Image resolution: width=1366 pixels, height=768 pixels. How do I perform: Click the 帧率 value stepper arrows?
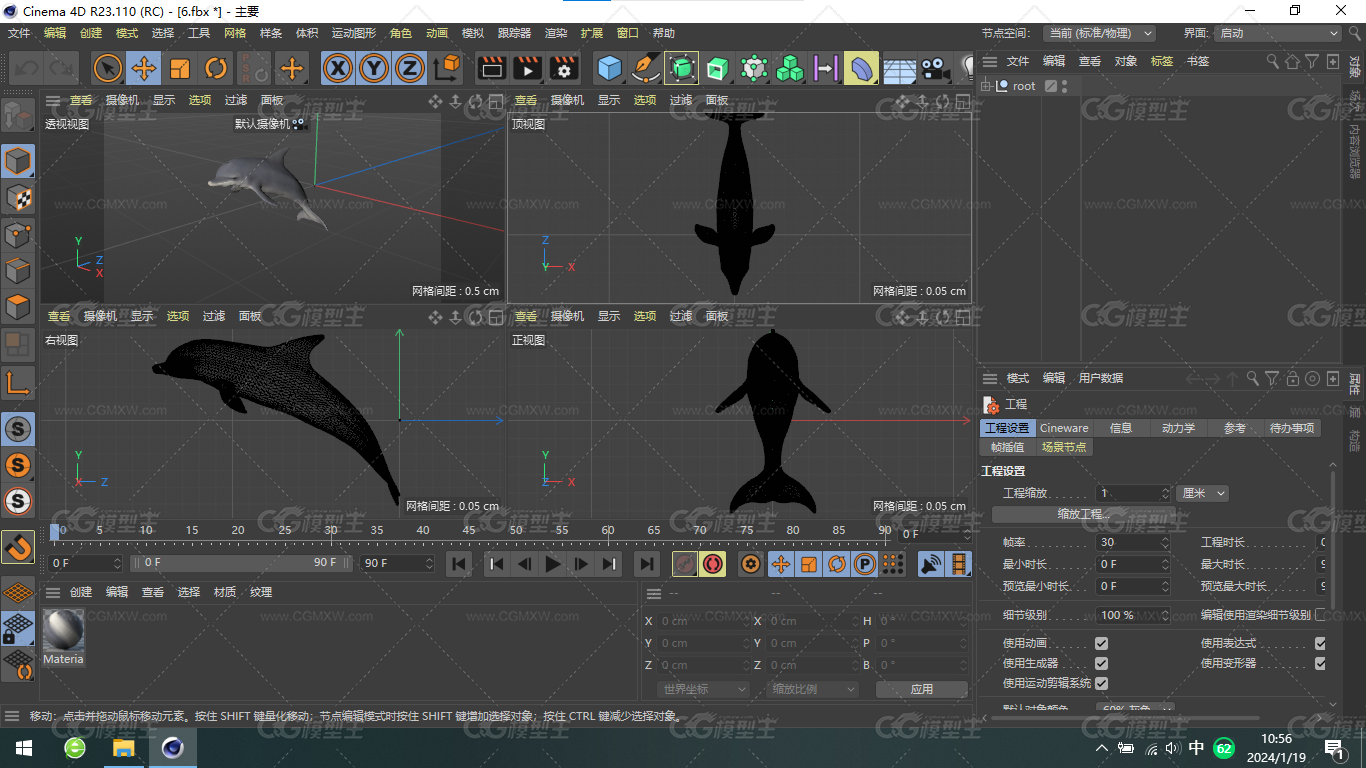click(1165, 542)
